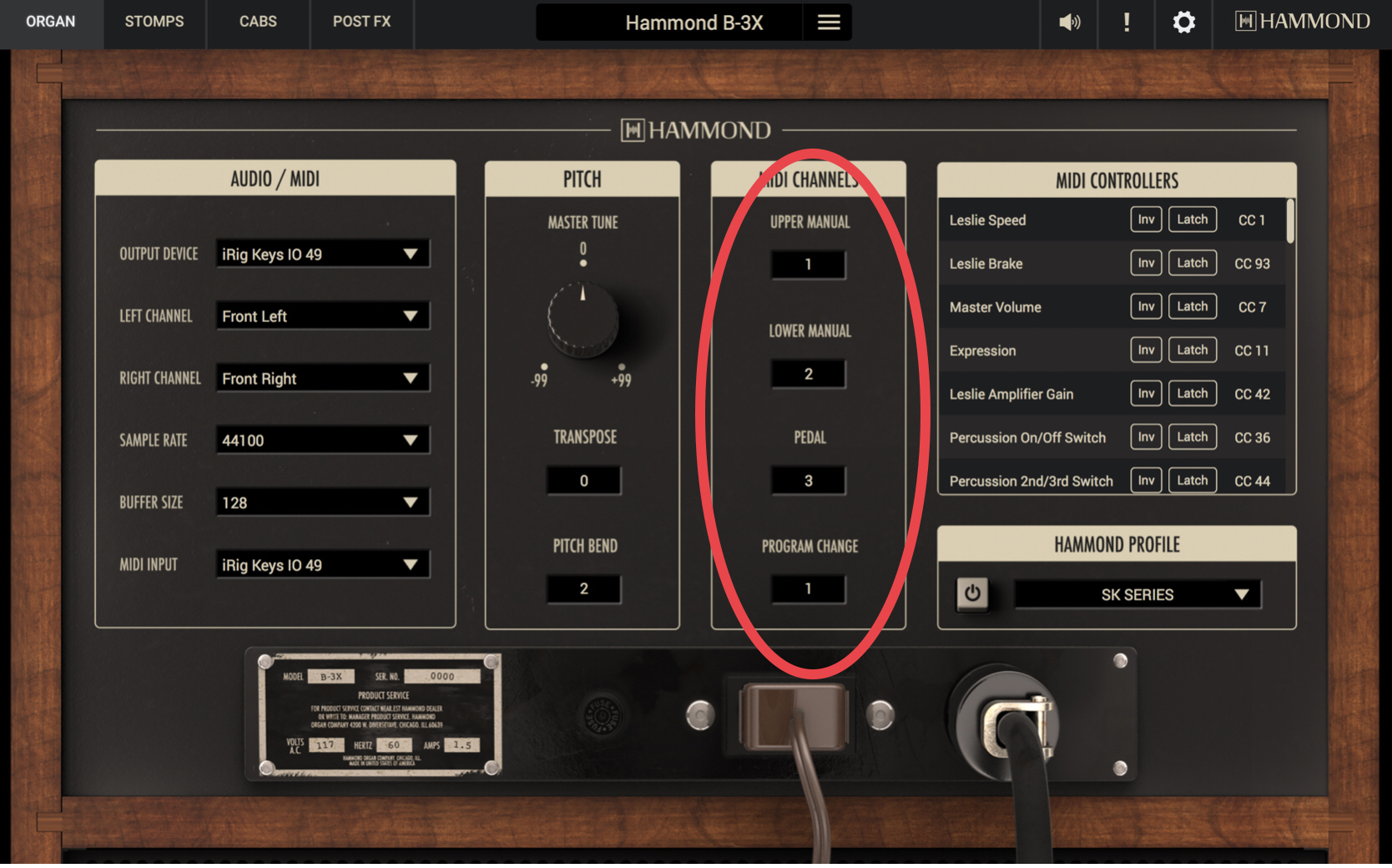This screenshot has height=868, width=1392.
Task: Switch to the ORGAN tab
Action: [x=51, y=22]
